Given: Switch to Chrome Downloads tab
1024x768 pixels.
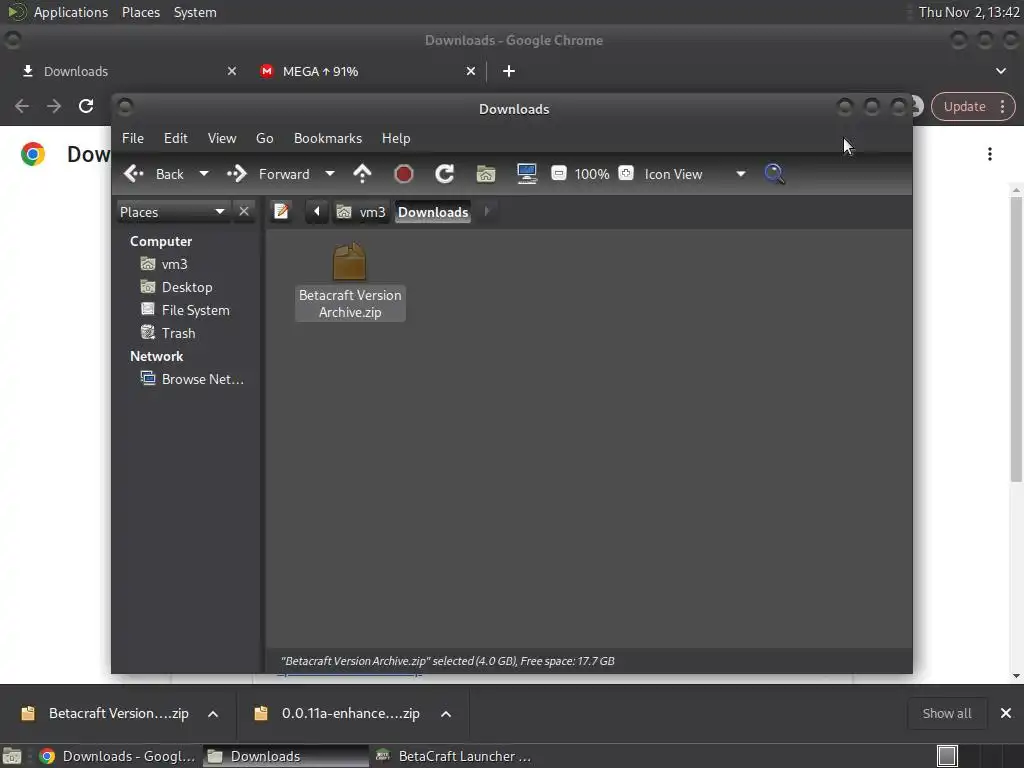Looking at the screenshot, I should (x=127, y=71).
